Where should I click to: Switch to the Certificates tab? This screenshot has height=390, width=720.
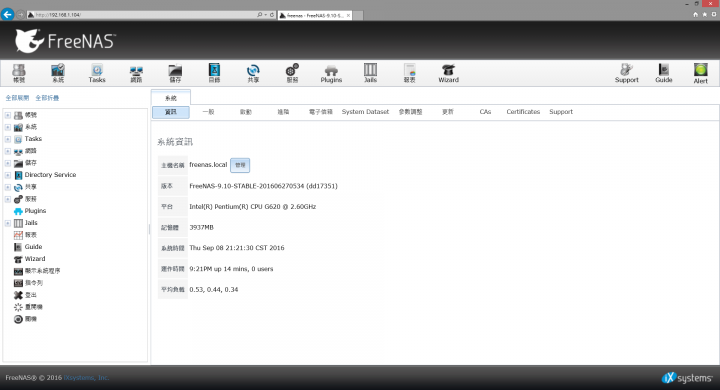click(x=523, y=112)
